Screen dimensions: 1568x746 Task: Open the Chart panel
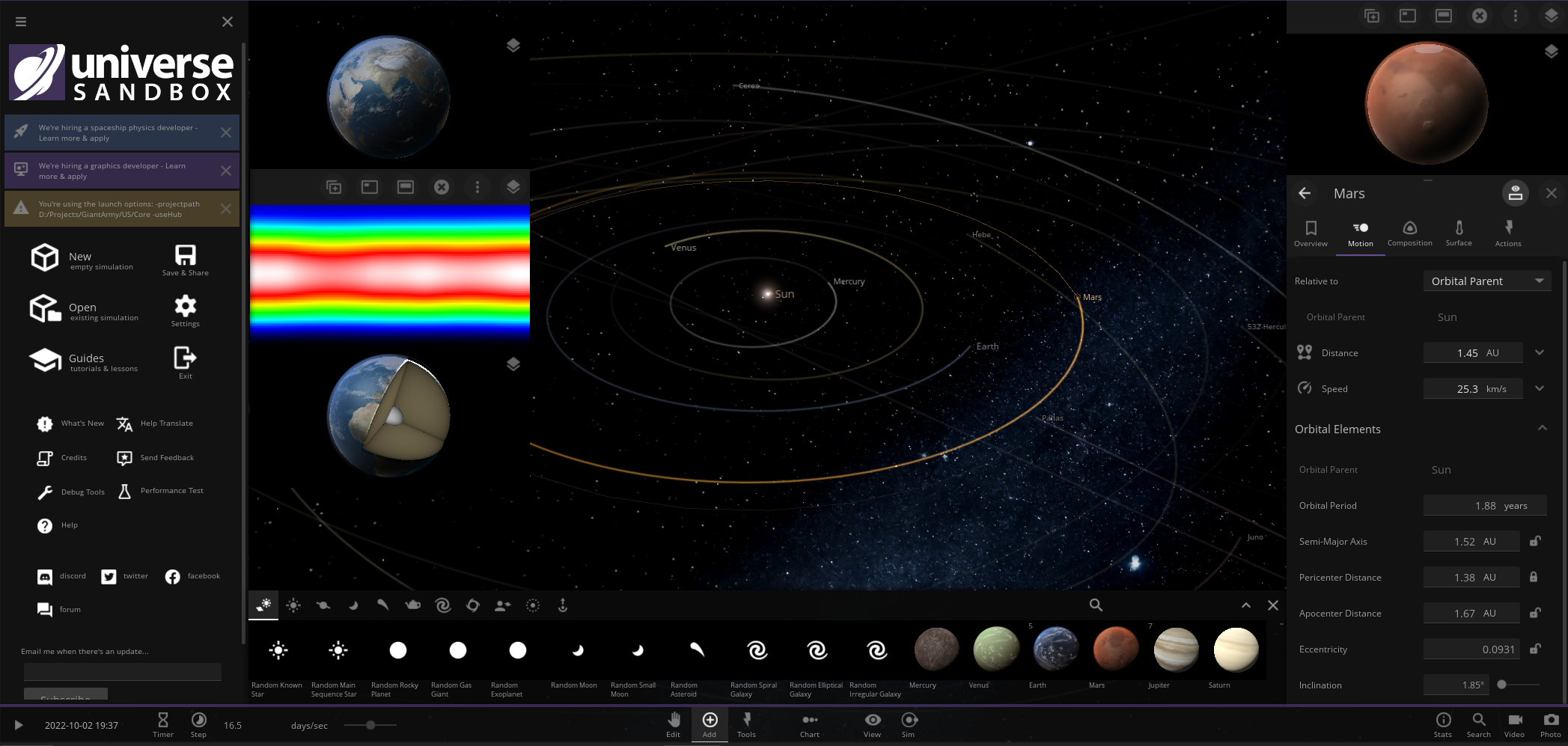[810, 724]
